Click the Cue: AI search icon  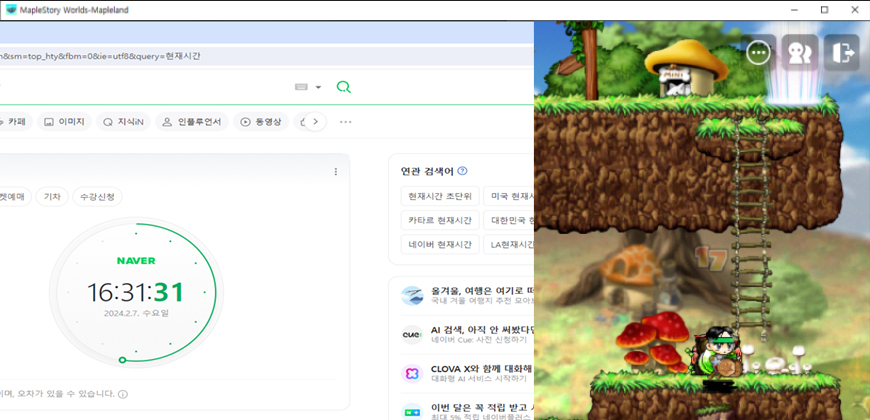(411, 334)
